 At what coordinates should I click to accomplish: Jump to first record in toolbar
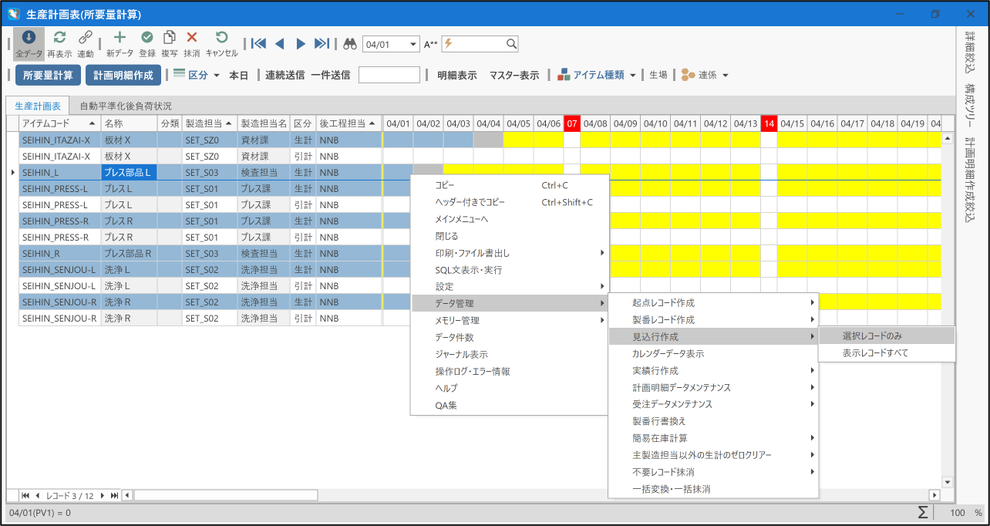point(258,44)
